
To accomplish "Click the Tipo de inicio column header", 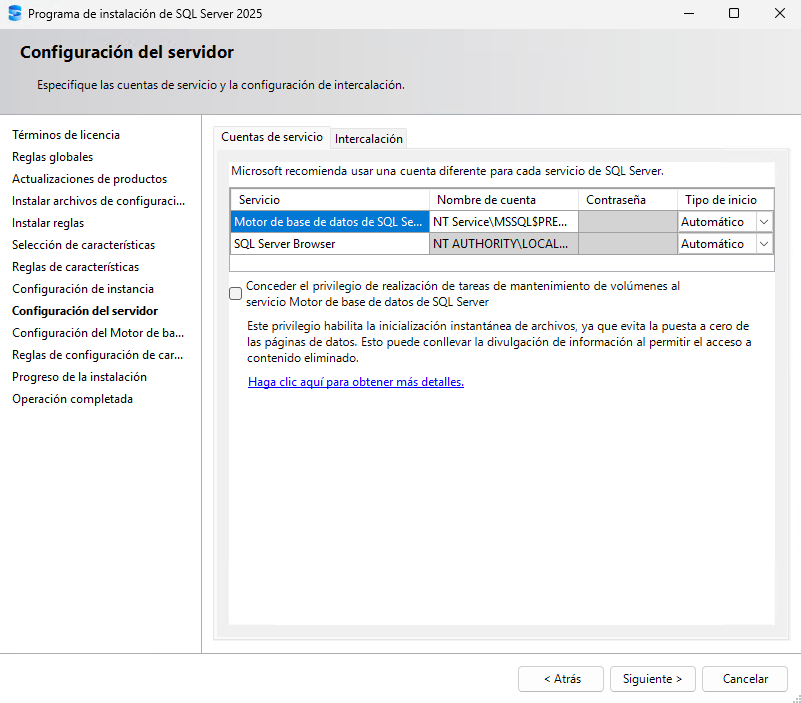I will tap(725, 200).
